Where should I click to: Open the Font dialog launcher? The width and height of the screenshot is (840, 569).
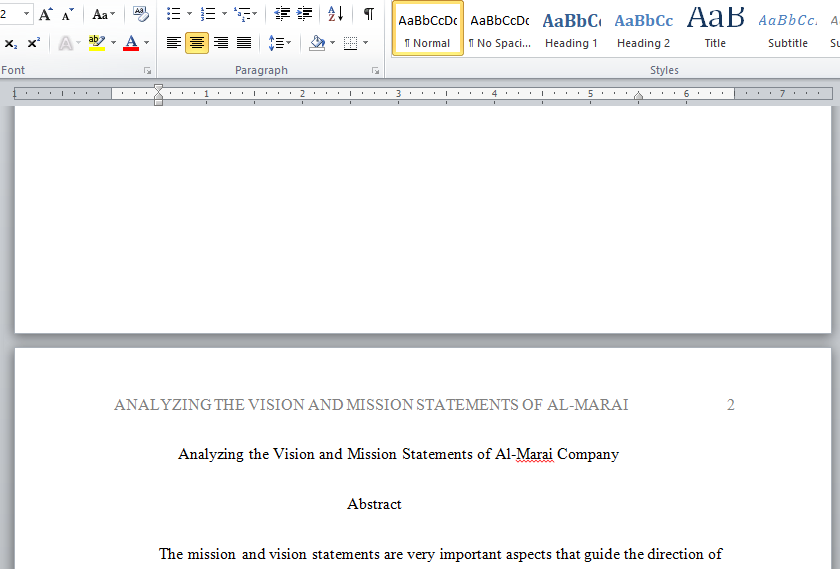[147, 71]
